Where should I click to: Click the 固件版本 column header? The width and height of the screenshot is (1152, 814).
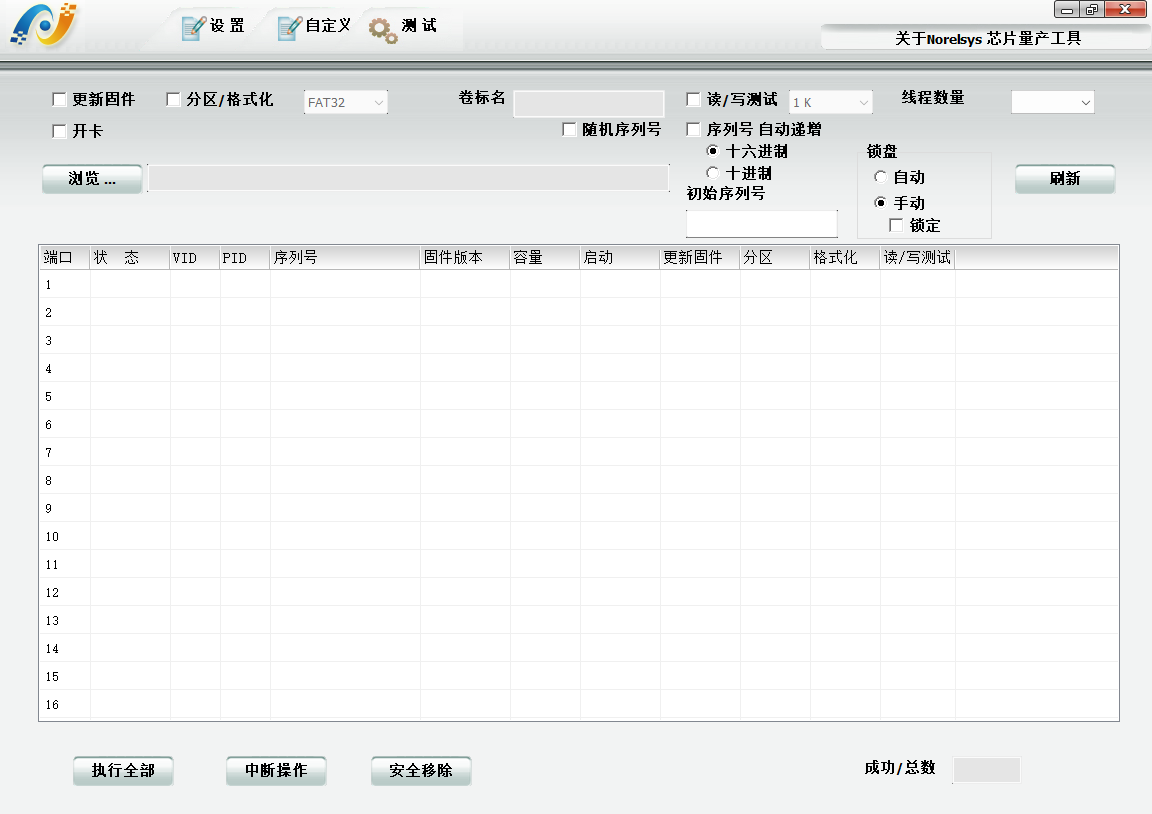[x=465, y=257]
